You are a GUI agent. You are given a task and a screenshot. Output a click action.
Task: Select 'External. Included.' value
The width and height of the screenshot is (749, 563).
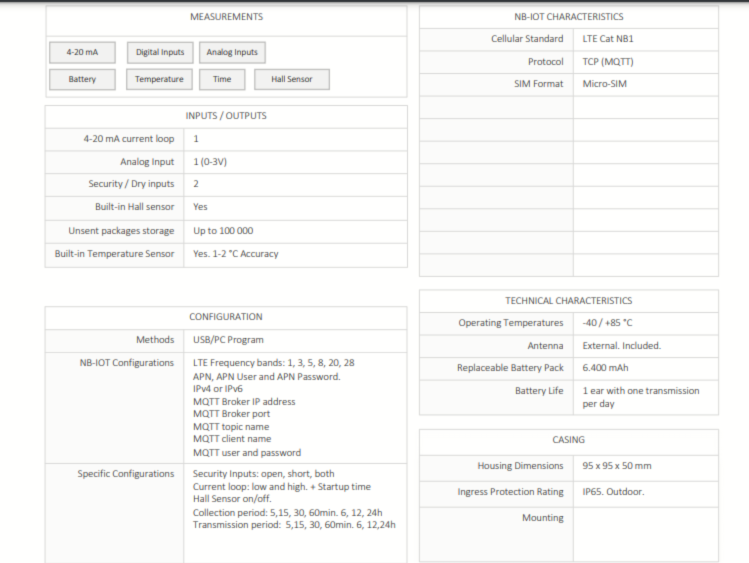622,346
